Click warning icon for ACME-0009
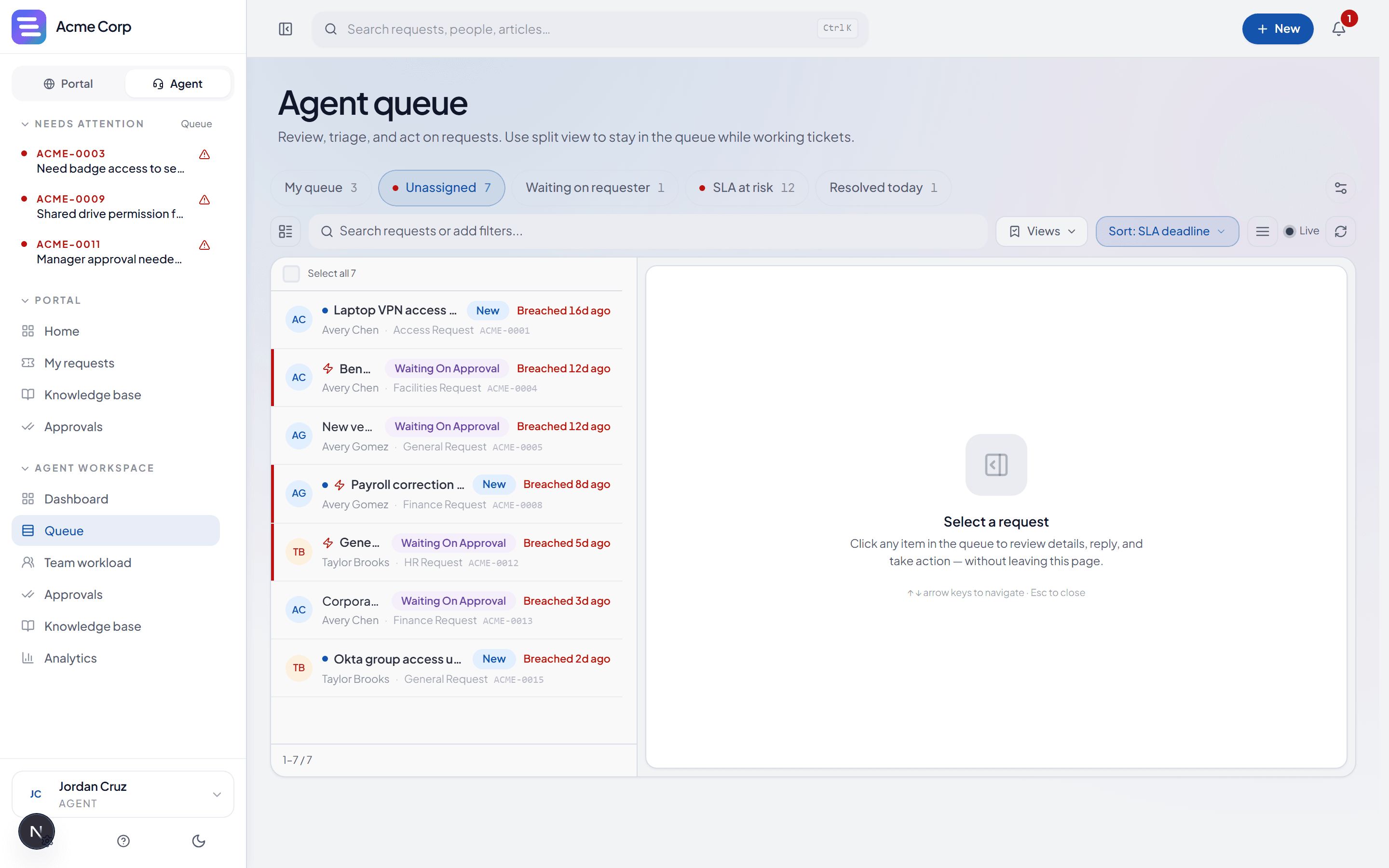 [204, 200]
